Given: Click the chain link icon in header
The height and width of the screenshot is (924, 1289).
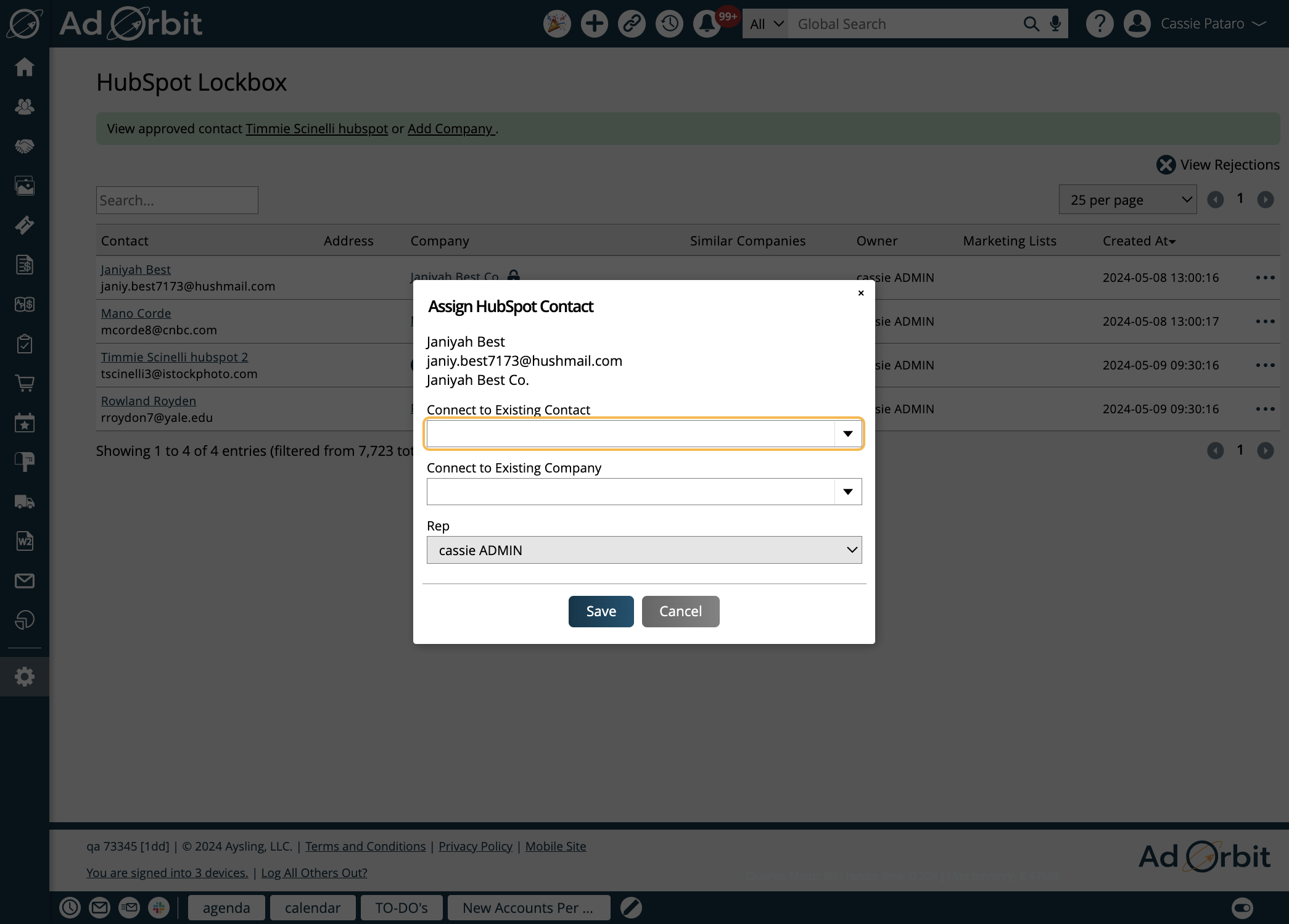Looking at the screenshot, I should coord(632,24).
